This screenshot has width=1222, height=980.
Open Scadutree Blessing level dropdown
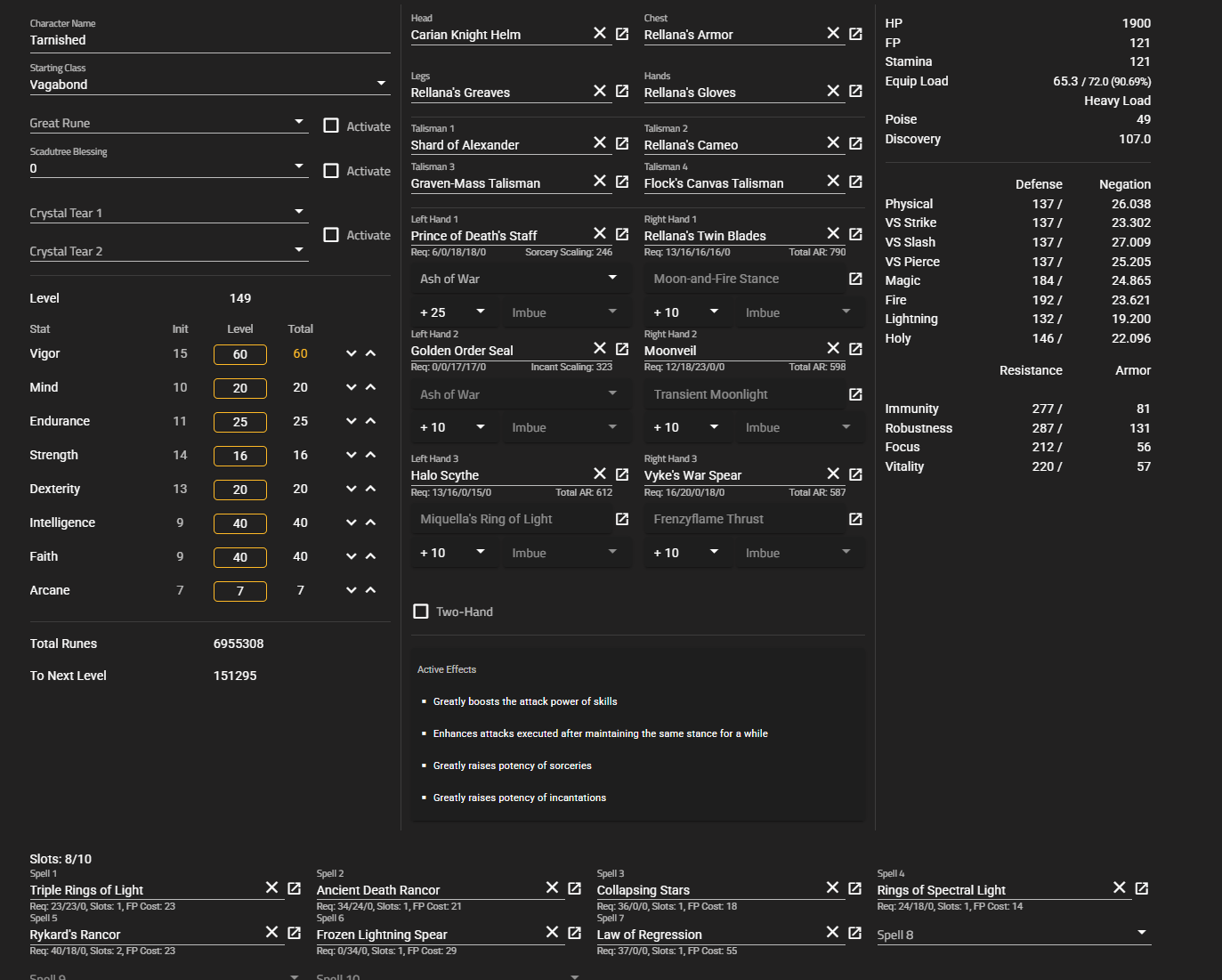point(169,168)
